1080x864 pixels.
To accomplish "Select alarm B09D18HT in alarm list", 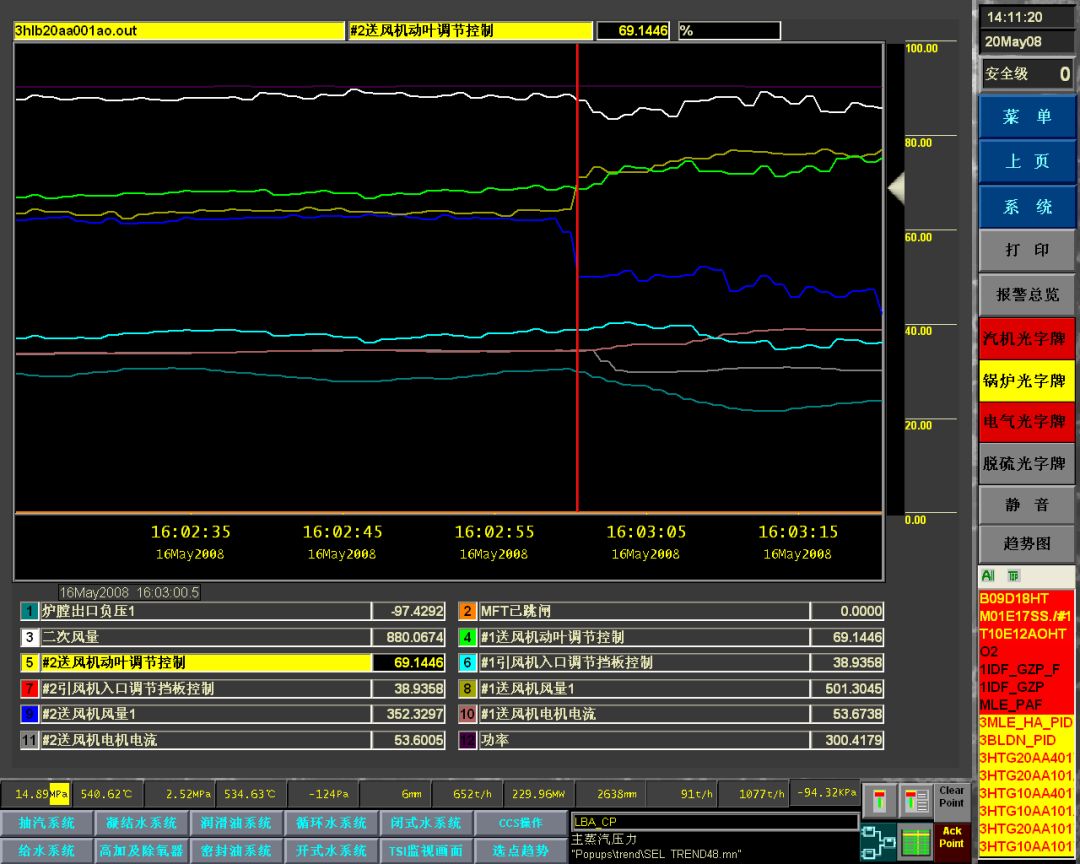I will coord(1026,598).
